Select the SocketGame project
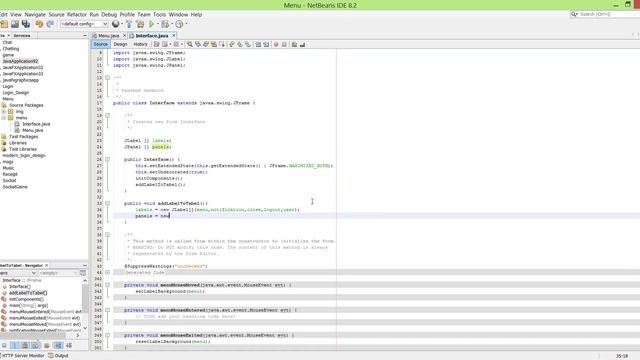The image size is (640, 360). (x=15, y=187)
